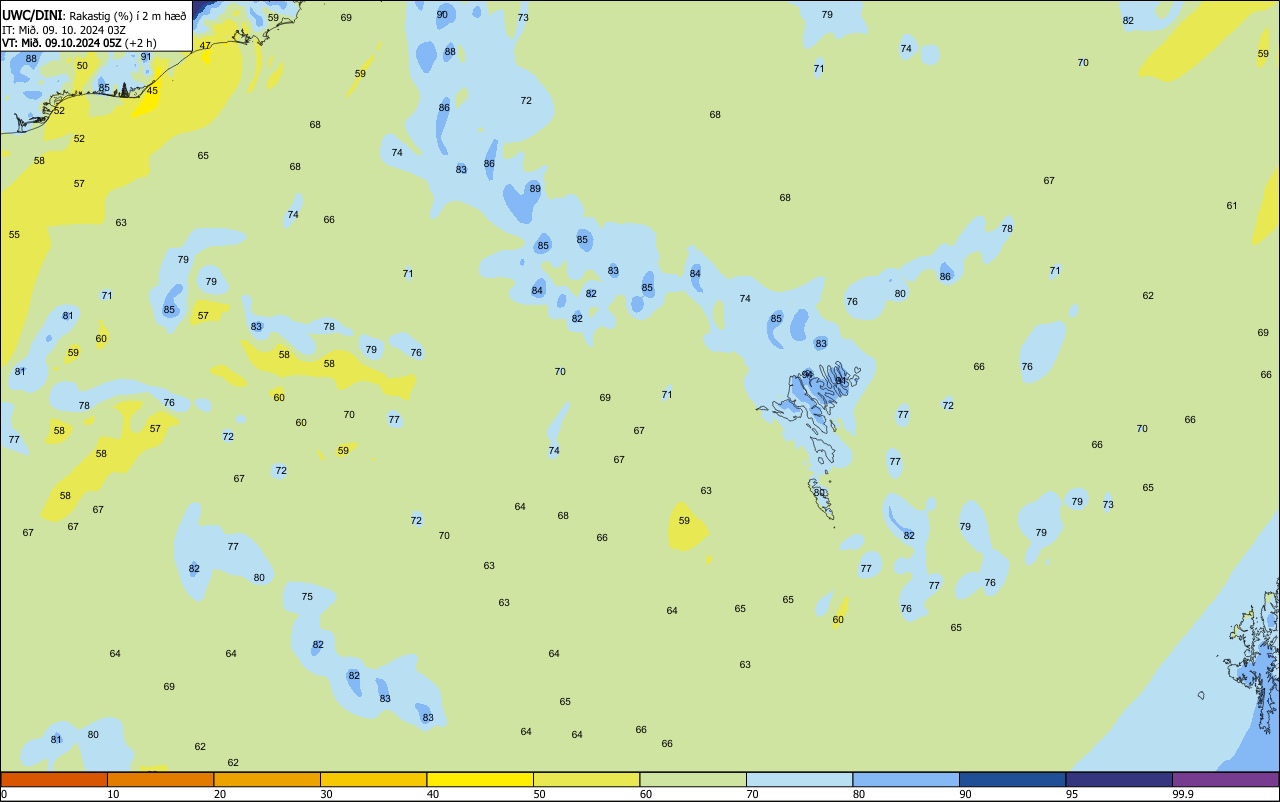Click the 89 humidity value on the map
This screenshot has width=1280, height=802.
[x=535, y=189]
